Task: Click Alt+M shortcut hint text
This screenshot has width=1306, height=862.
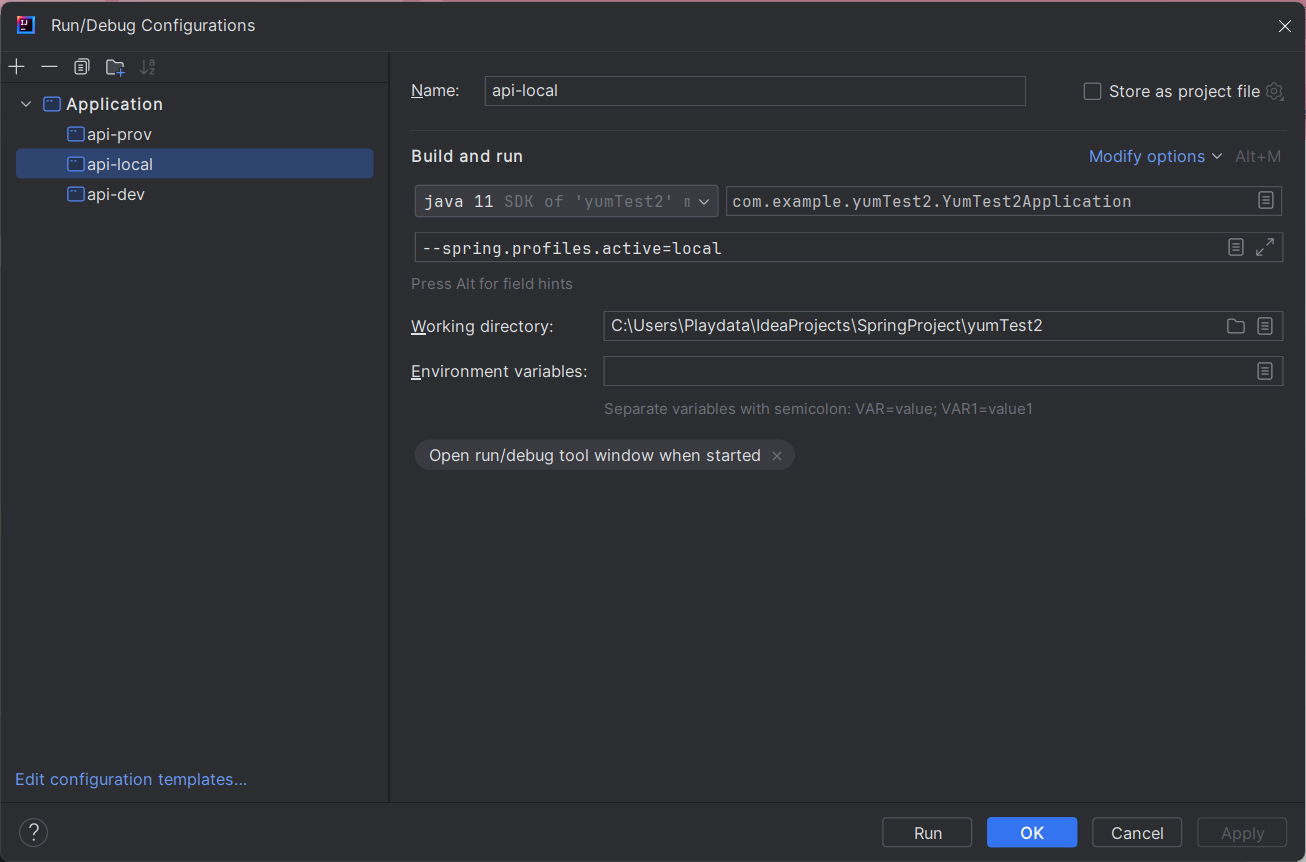Action: click(1257, 156)
